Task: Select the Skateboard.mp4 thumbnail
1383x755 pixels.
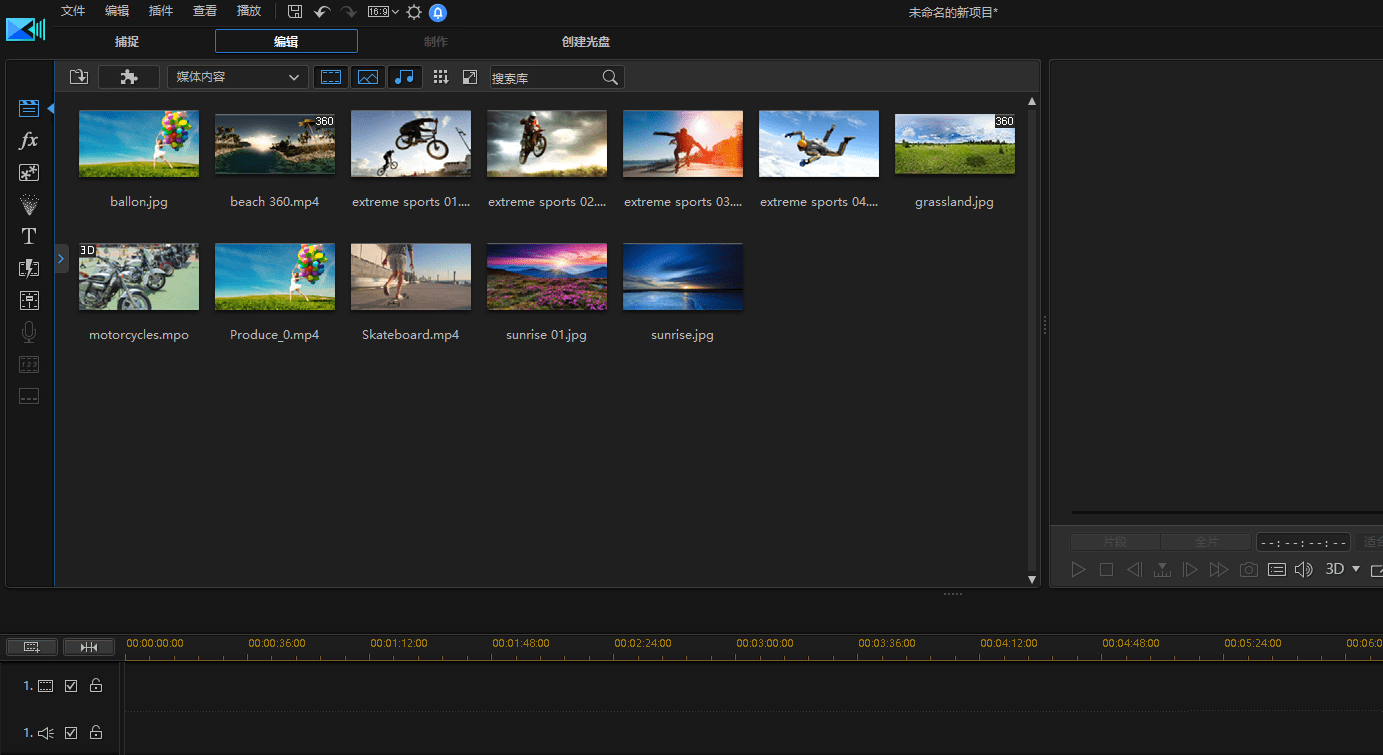Action: (x=411, y=277)
